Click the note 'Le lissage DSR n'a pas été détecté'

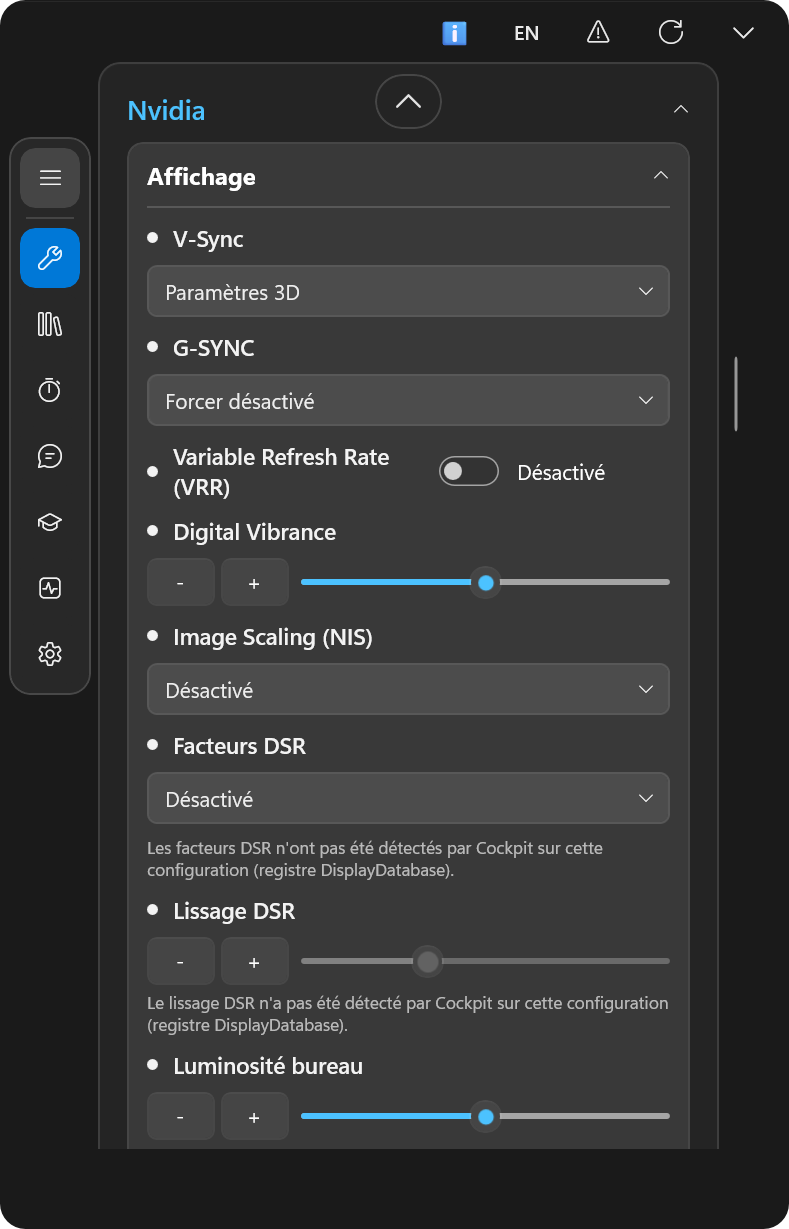coord(407,1014)
